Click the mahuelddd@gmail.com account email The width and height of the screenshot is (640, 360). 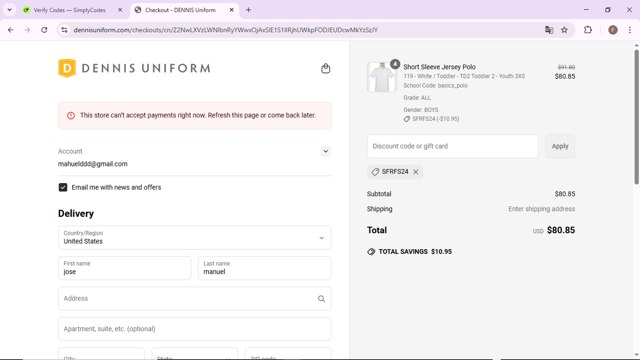(93, 164)
